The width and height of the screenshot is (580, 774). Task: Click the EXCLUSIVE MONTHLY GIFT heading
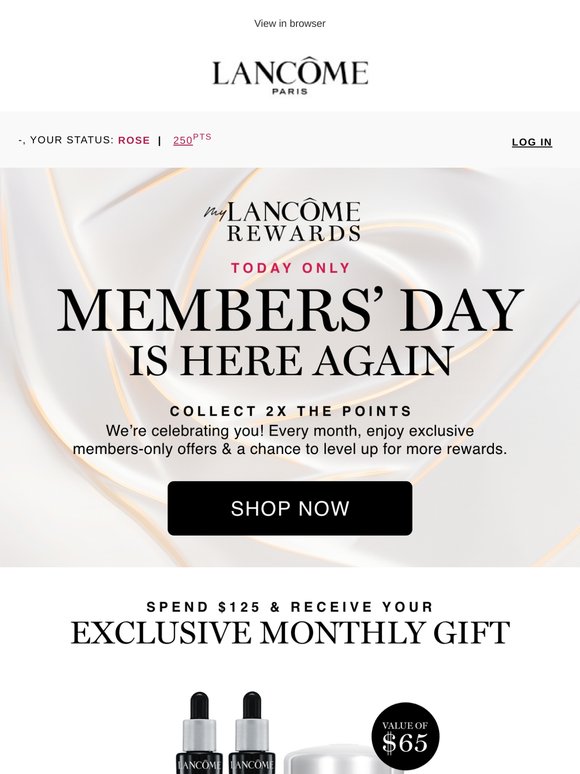[290, 633]
